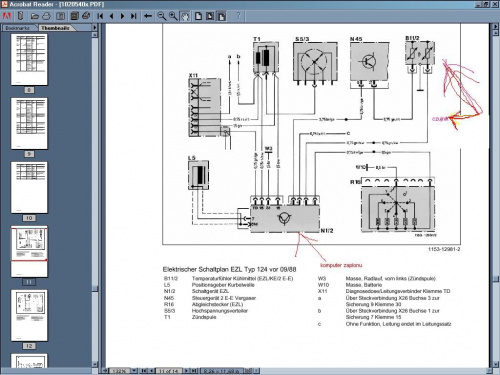Click the status bar next page button

186,370
